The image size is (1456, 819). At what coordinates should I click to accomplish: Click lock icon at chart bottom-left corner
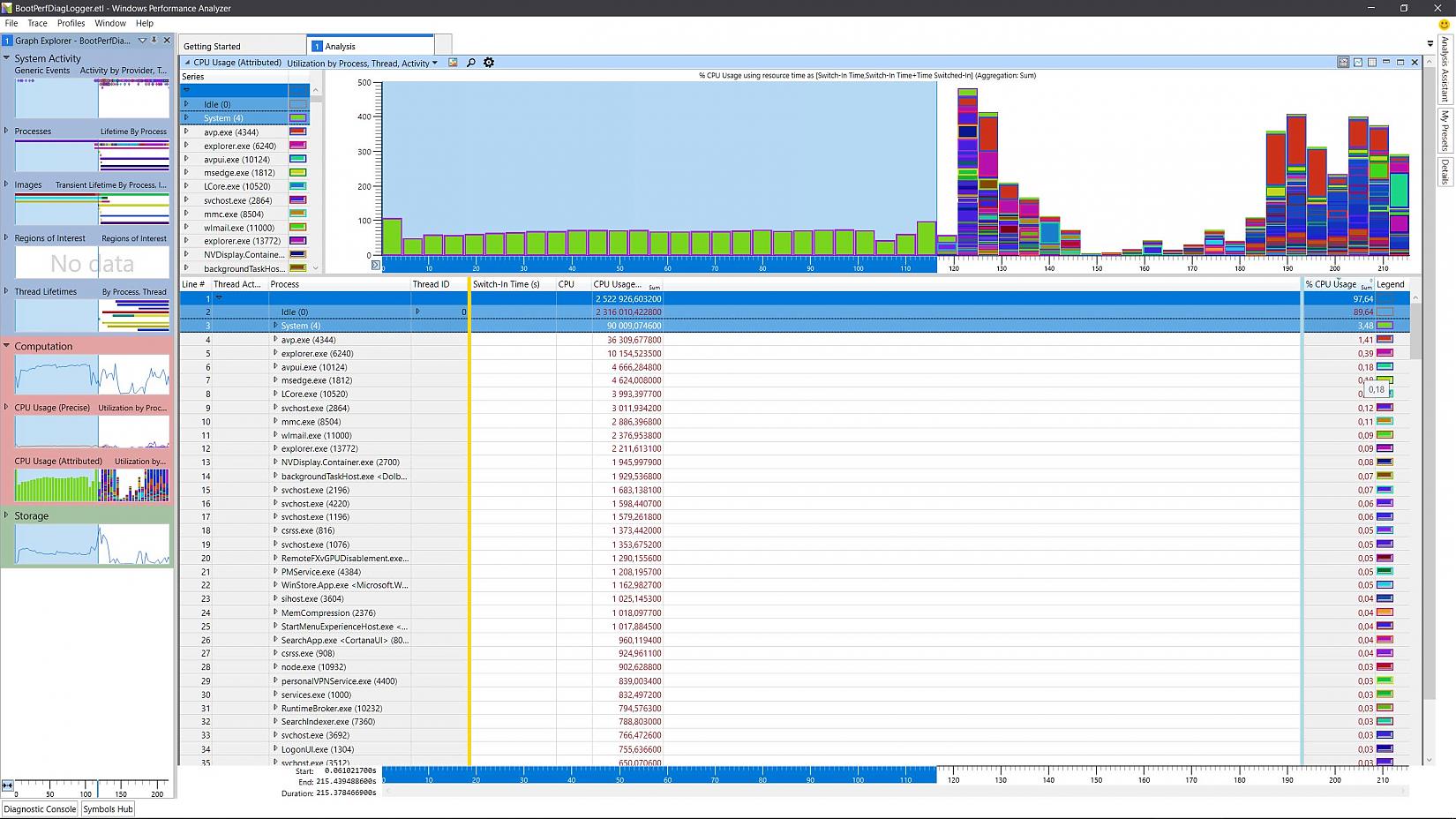click(375, 265)
